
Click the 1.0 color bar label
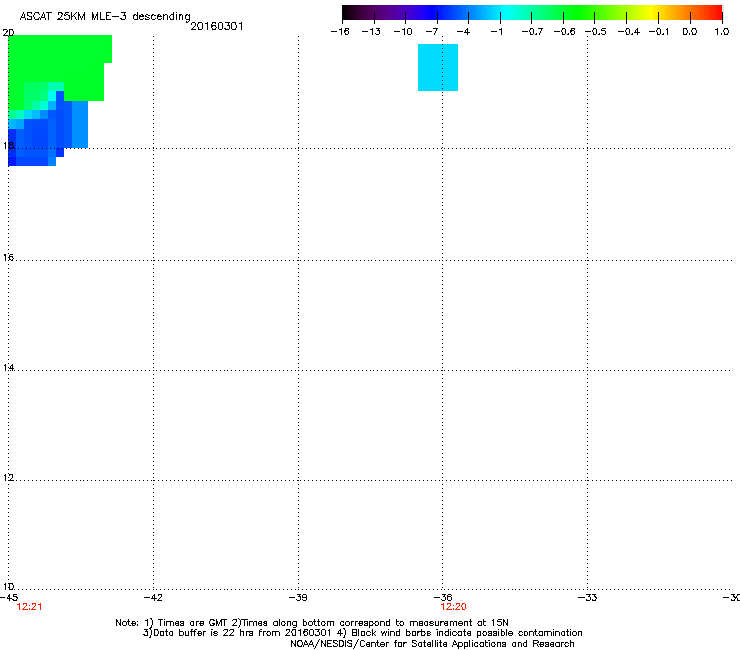(x=722, y=32)
